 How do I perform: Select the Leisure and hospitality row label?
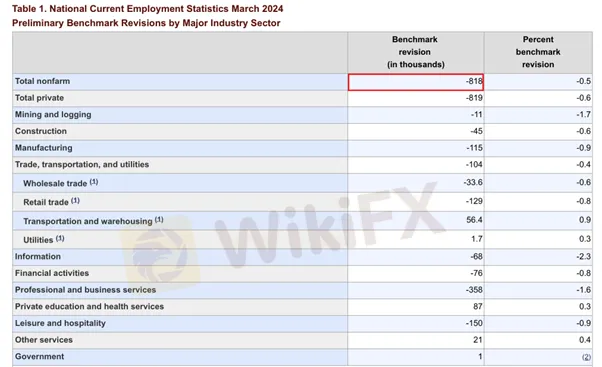click(60, 323)
